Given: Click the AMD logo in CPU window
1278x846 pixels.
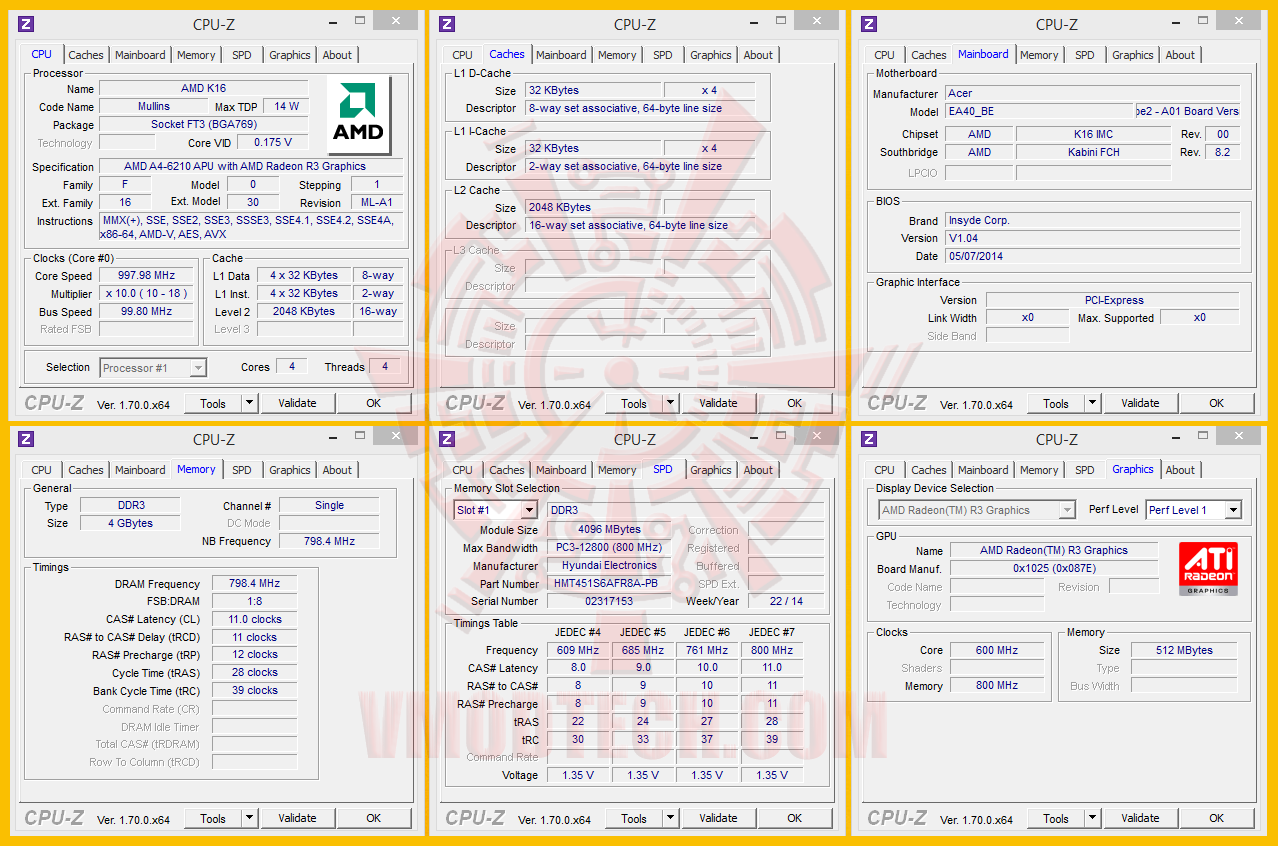Looking at the screenshot, I should coord(359,114).
